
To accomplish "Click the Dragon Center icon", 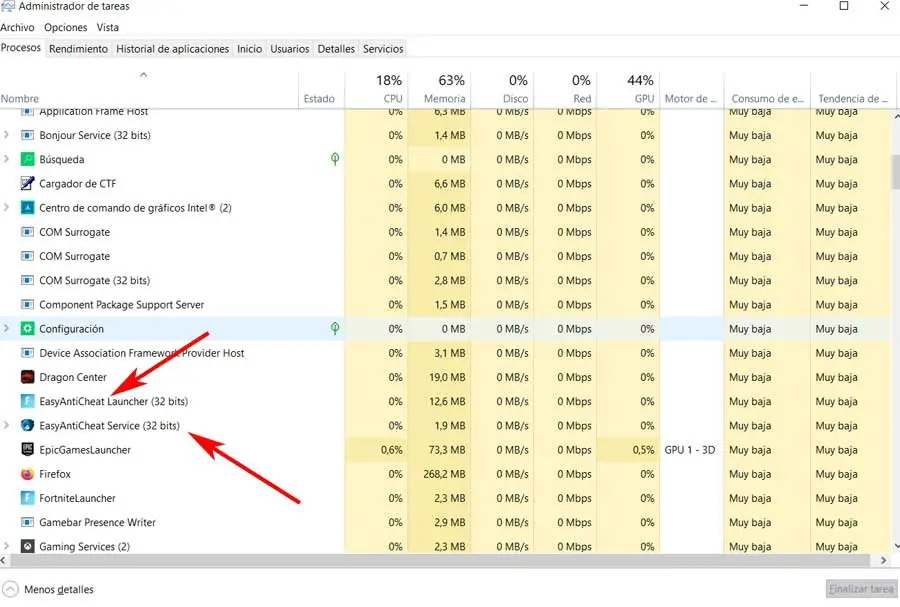I will (27, 377).
